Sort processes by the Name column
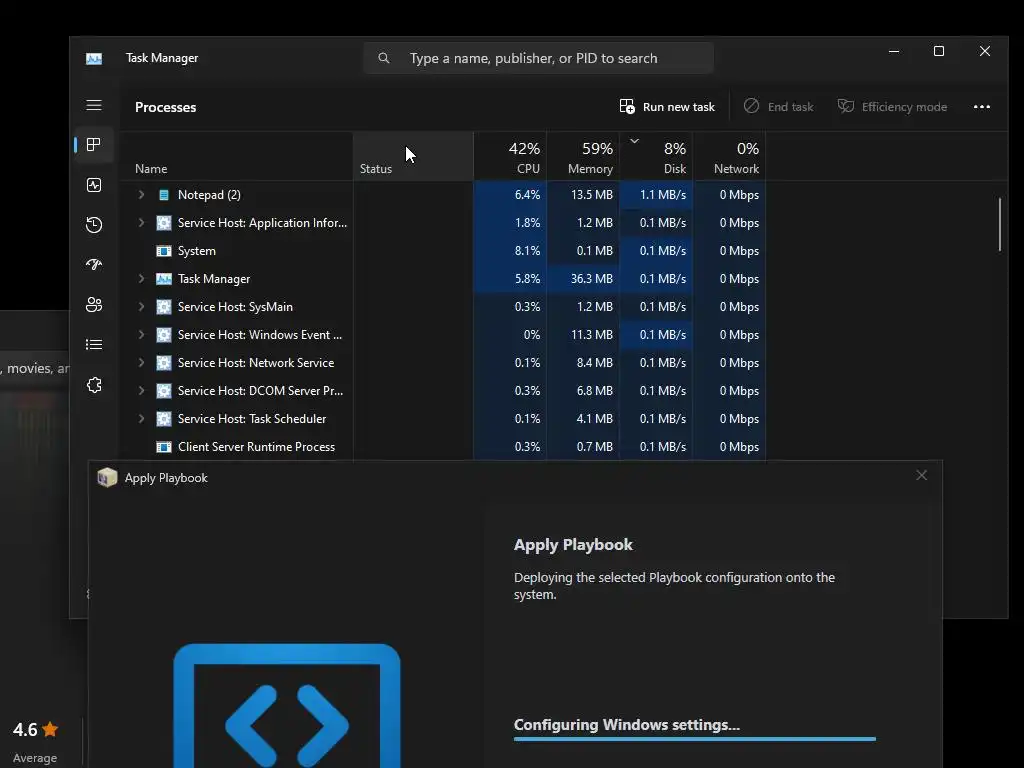The height and width of the screenshot is (768, 1024). (x=236, y=157)
